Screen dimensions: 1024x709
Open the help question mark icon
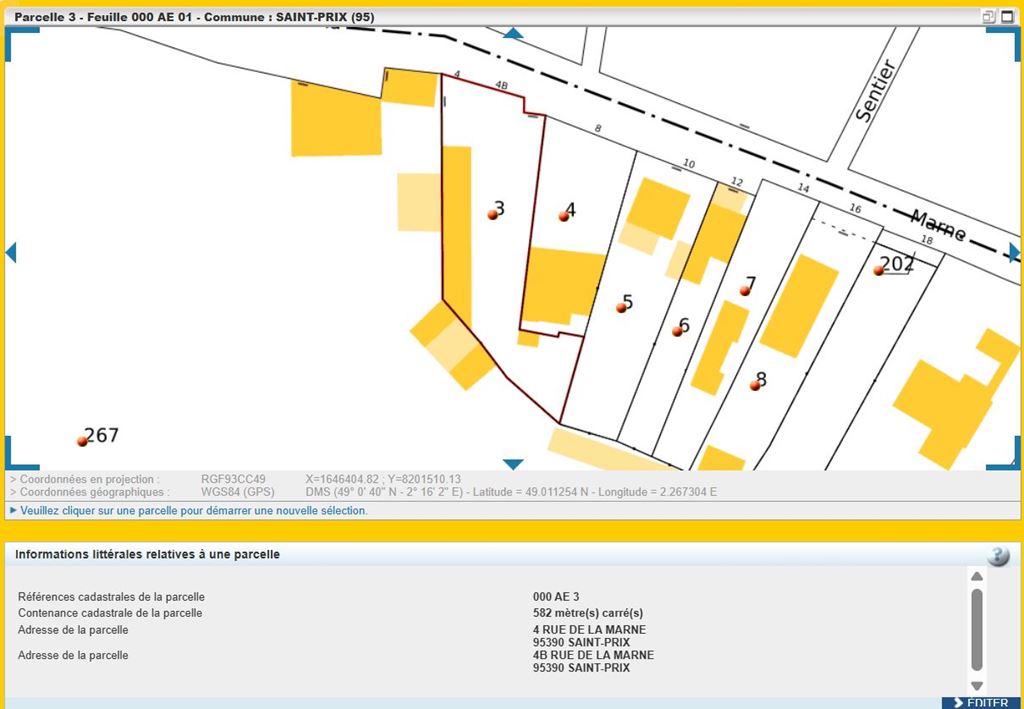pos(998,556)
